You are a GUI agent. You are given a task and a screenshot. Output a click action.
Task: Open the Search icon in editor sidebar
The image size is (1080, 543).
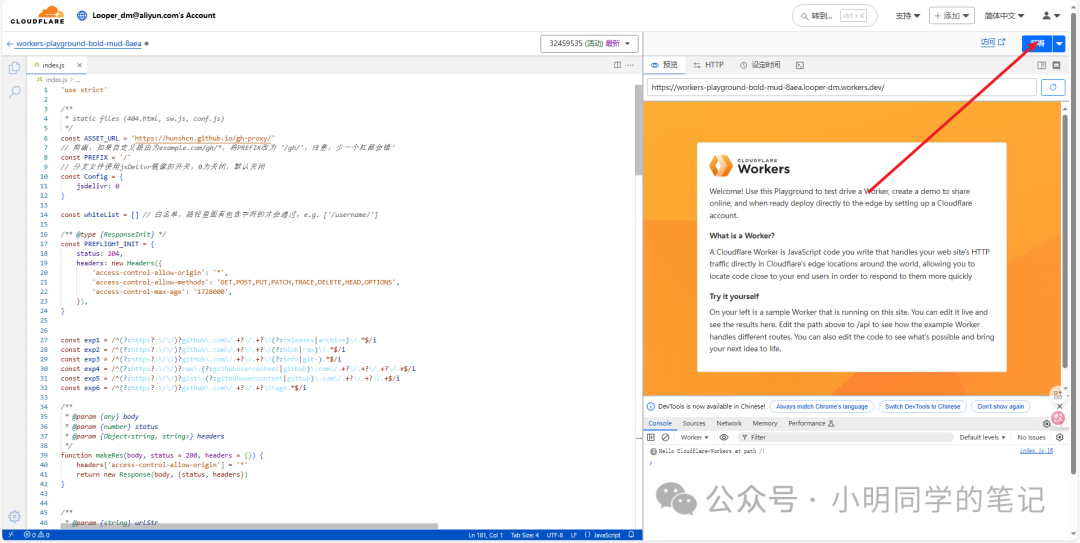(14, 92)
